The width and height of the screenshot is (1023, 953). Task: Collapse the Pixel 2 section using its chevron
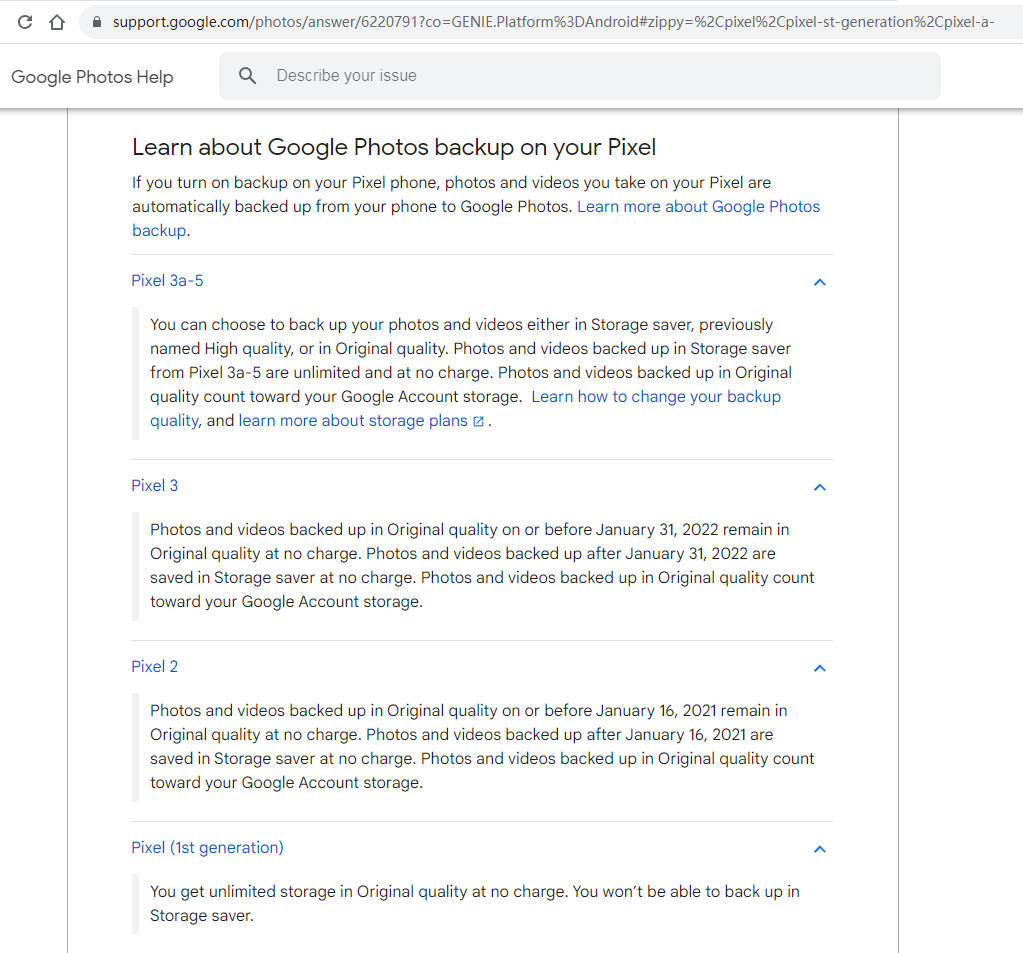[x=819, y=668]
